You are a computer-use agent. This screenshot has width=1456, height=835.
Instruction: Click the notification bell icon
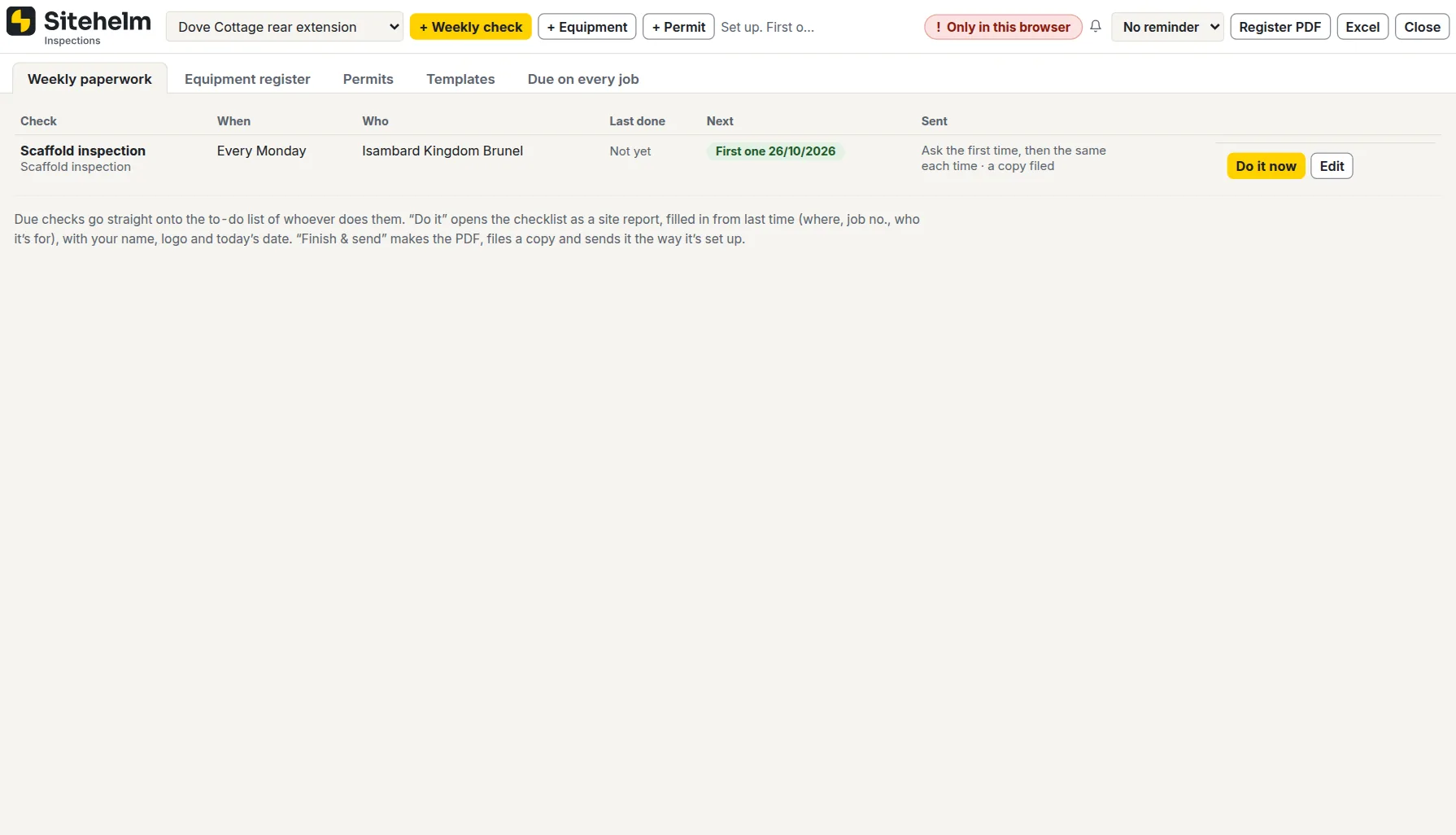coord(1096,26)
